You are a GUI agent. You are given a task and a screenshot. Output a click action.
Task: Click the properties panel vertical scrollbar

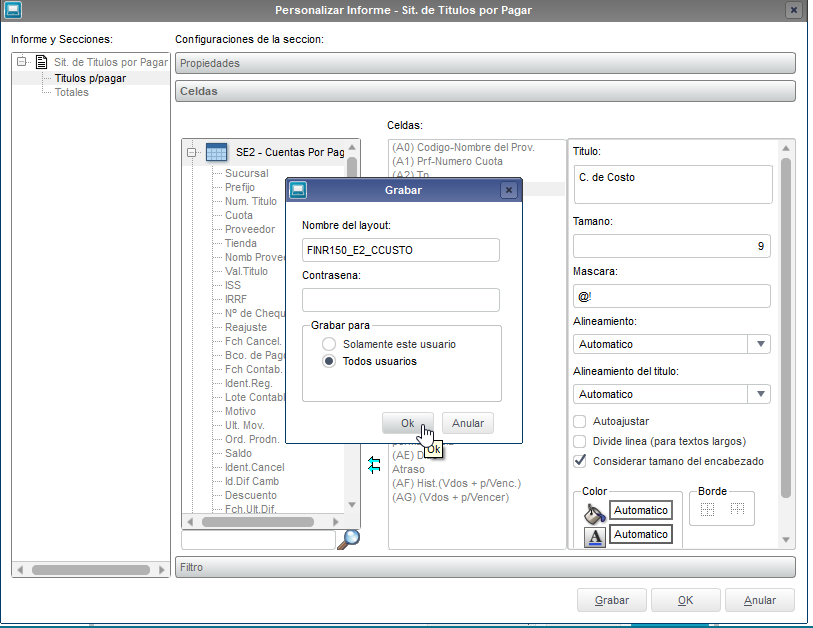click(x=786, y=328)
